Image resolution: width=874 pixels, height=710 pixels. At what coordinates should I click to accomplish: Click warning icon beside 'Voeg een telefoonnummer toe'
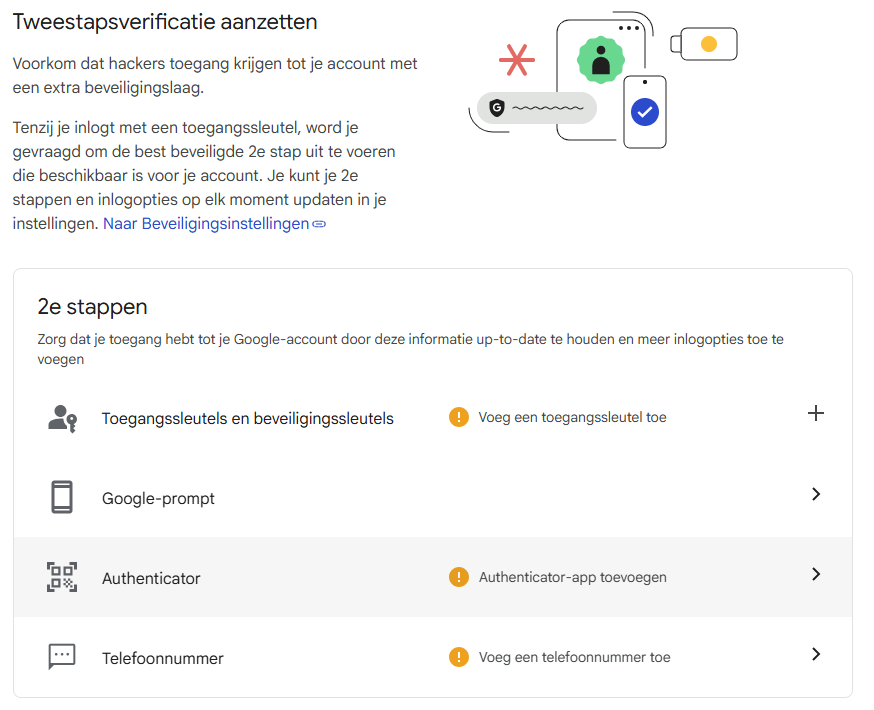(x=459, y=657)
